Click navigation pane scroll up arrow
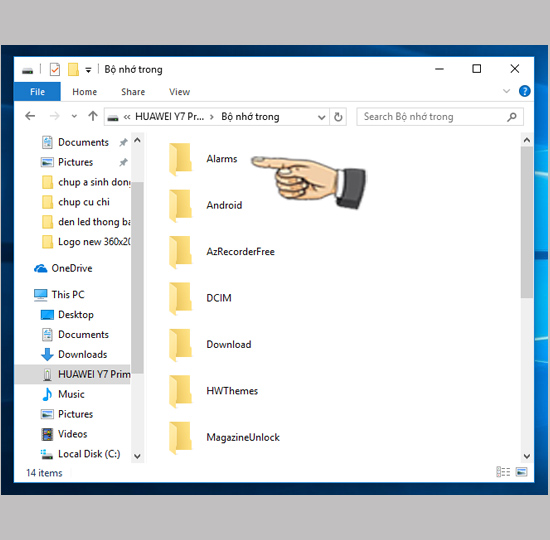Screen dimensions: 550x540 tap(137, 141)
